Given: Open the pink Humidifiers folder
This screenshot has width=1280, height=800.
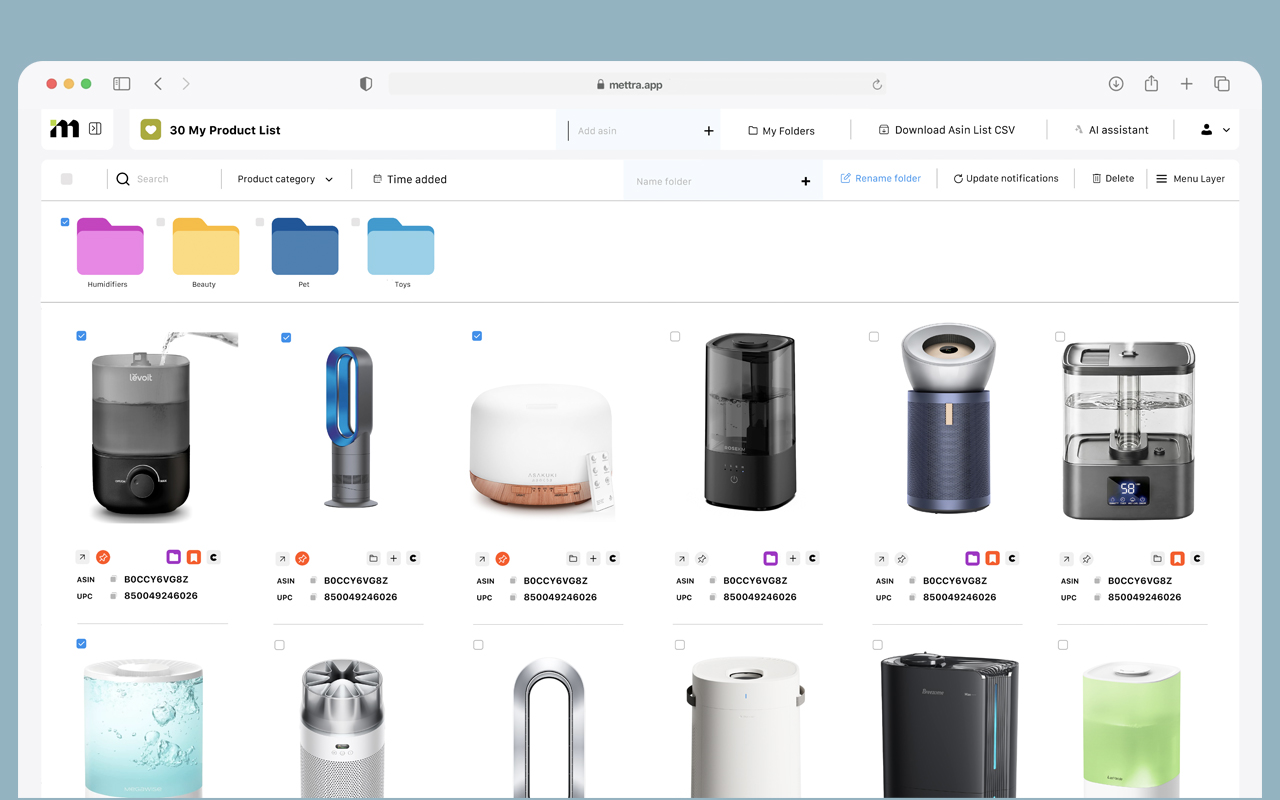Looking at the screenshot, I should (x=110, y=246).
